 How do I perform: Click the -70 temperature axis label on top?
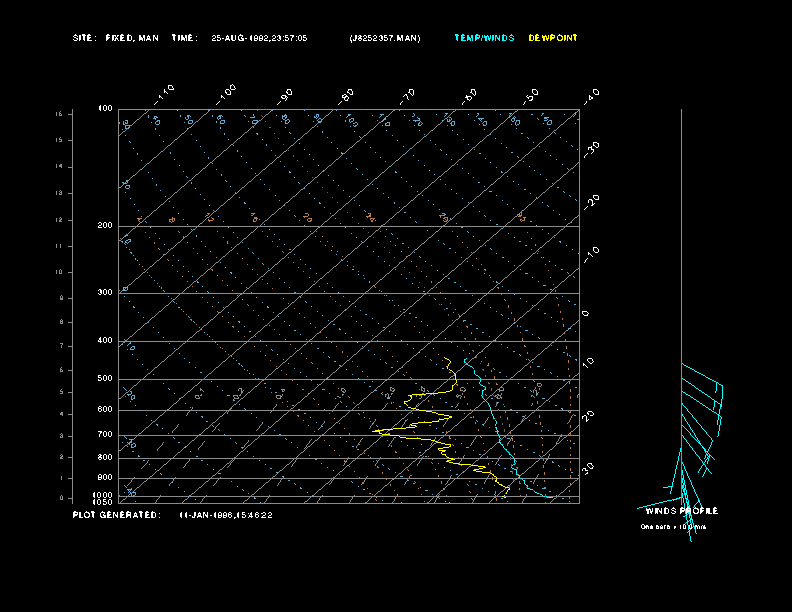click(x=408, y=95)
